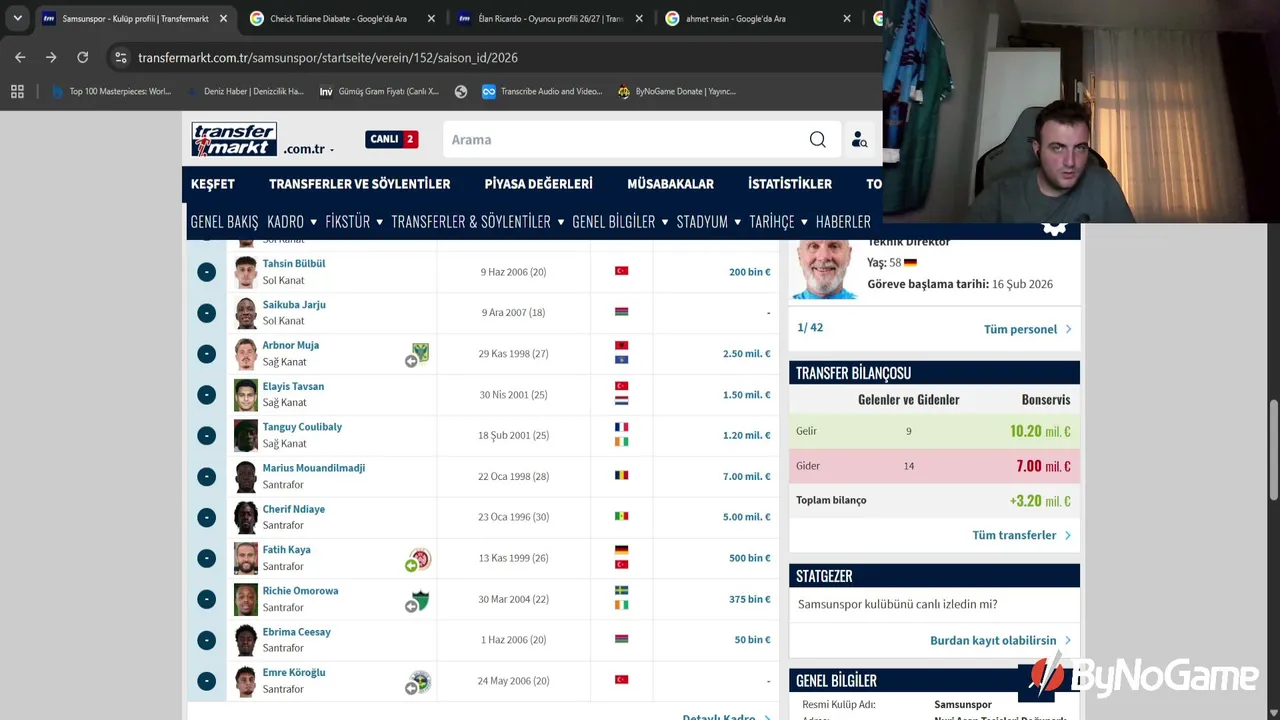Click Tahsin Bülbül's 200 bin € market value
The height and width of the screenshot is (720, 1280).
(750, 272)
